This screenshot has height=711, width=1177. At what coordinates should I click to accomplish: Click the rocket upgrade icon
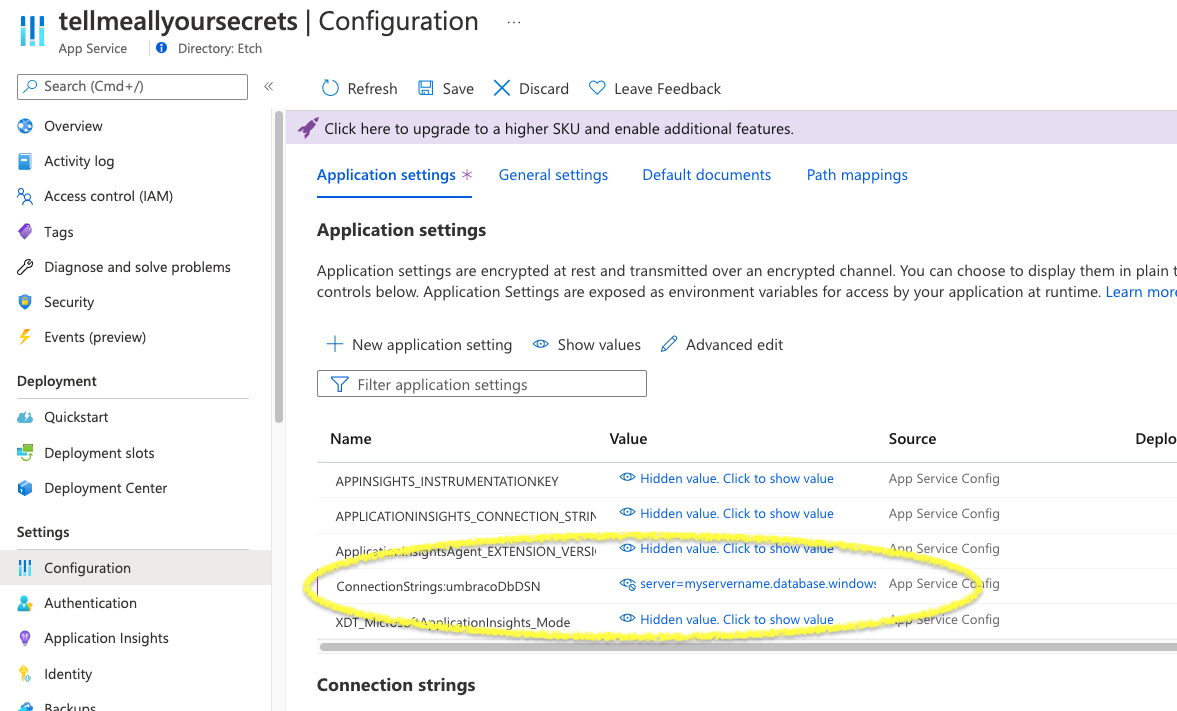click(x=308, y=128)
